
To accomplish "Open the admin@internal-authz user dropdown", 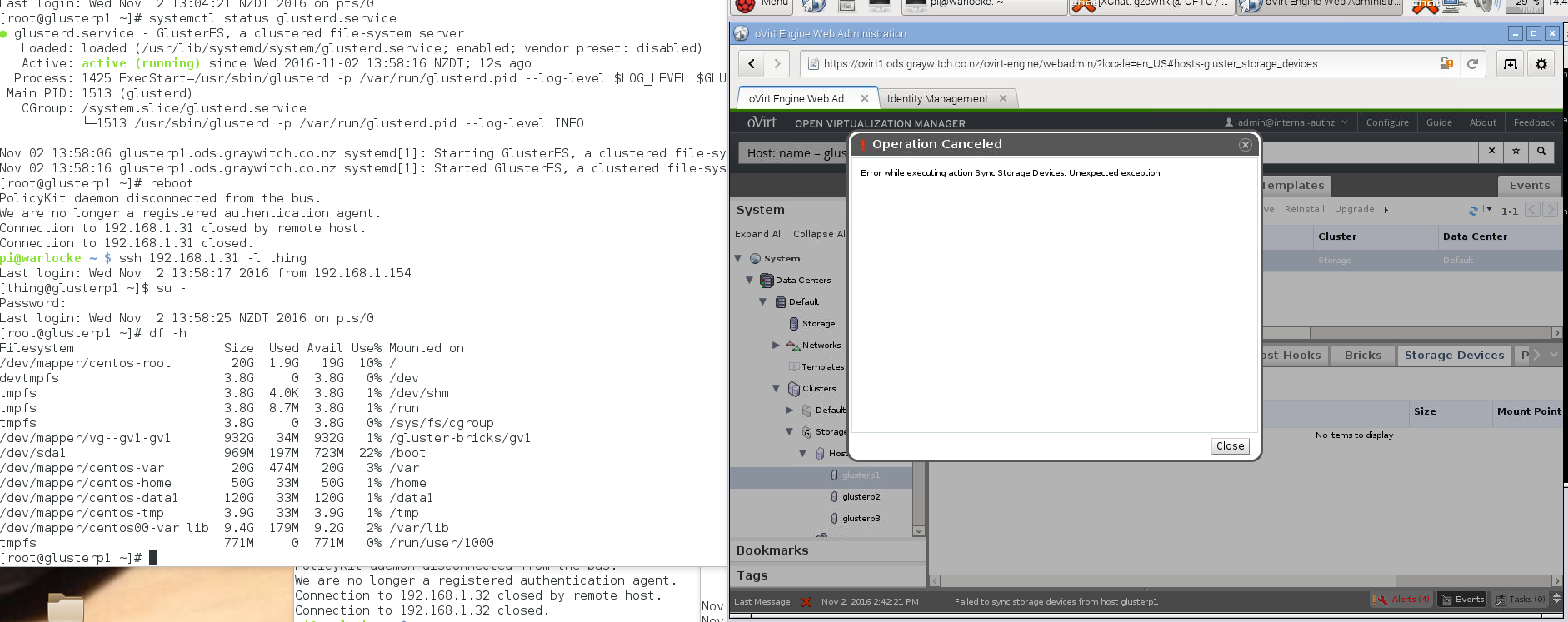I will 1286,122.
